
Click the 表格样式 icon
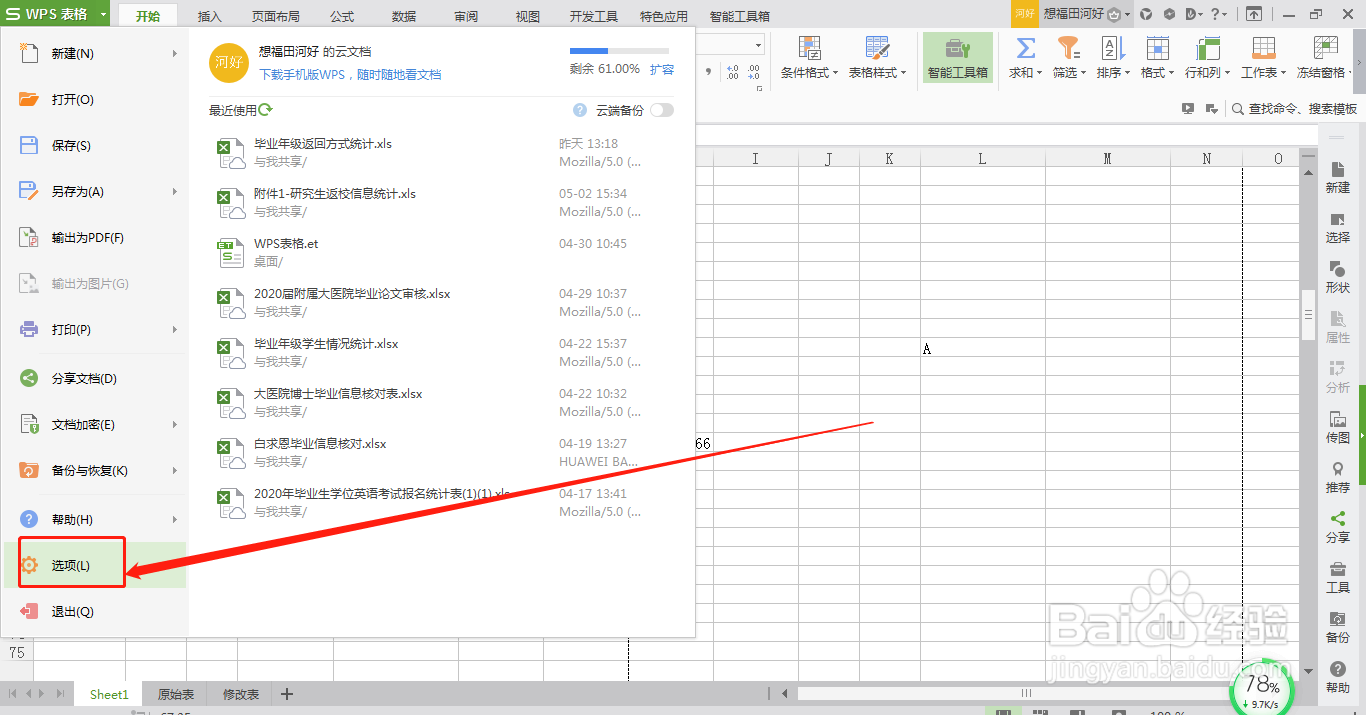point(877,48)
